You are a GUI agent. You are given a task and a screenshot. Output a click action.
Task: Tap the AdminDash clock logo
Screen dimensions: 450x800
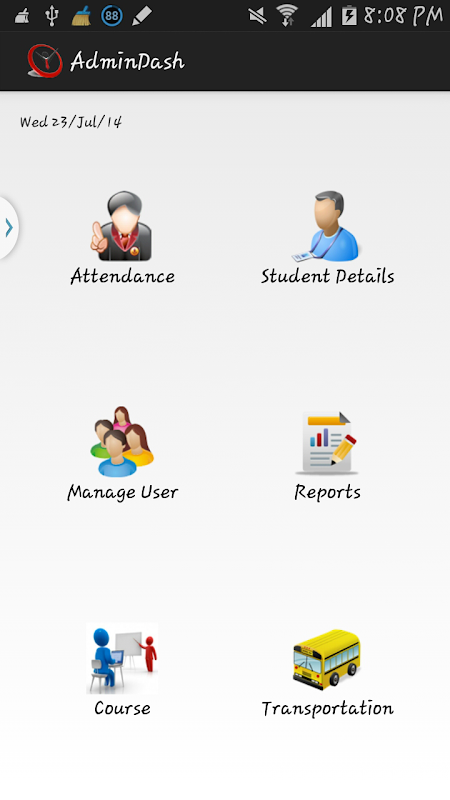45,61
